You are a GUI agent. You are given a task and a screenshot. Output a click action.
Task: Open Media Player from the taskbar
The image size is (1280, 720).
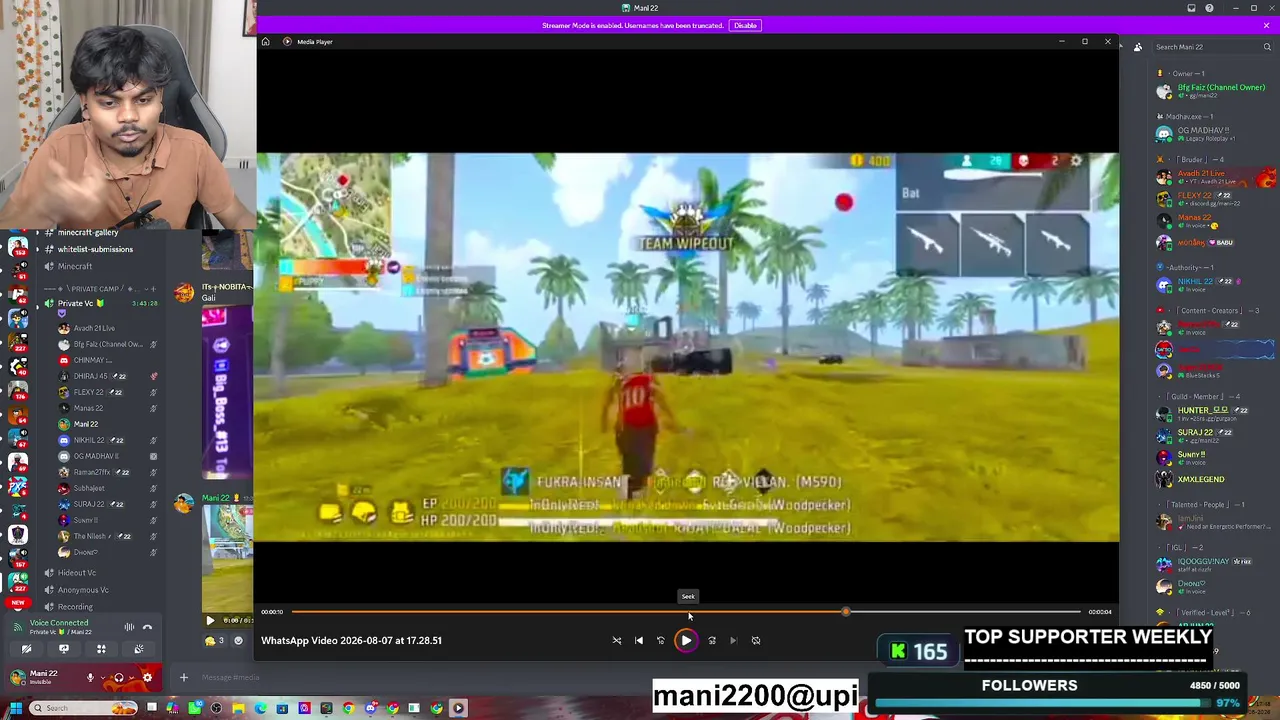pyautogui.click(x=459, y=708)
